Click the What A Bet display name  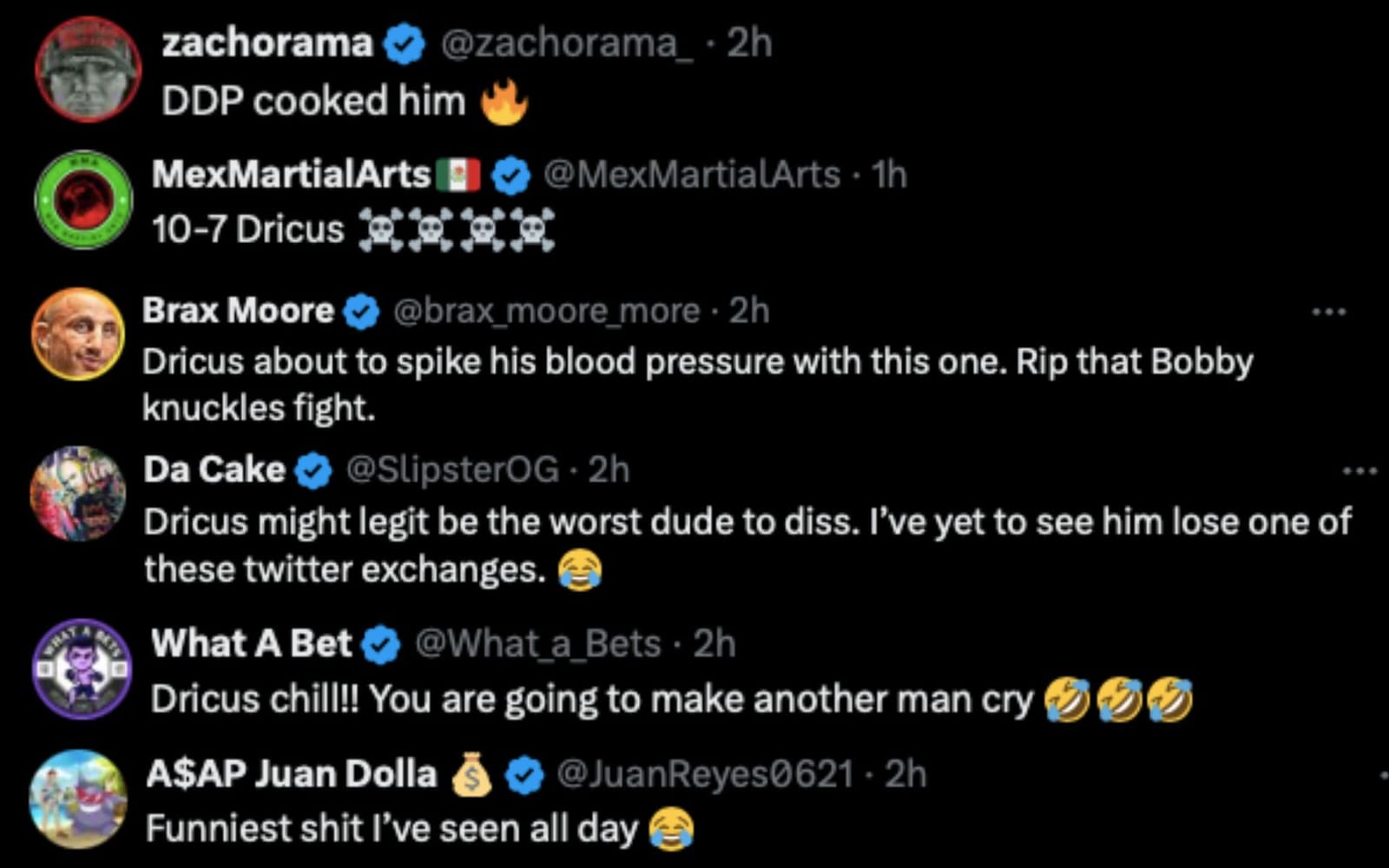(x=252, y=644)
